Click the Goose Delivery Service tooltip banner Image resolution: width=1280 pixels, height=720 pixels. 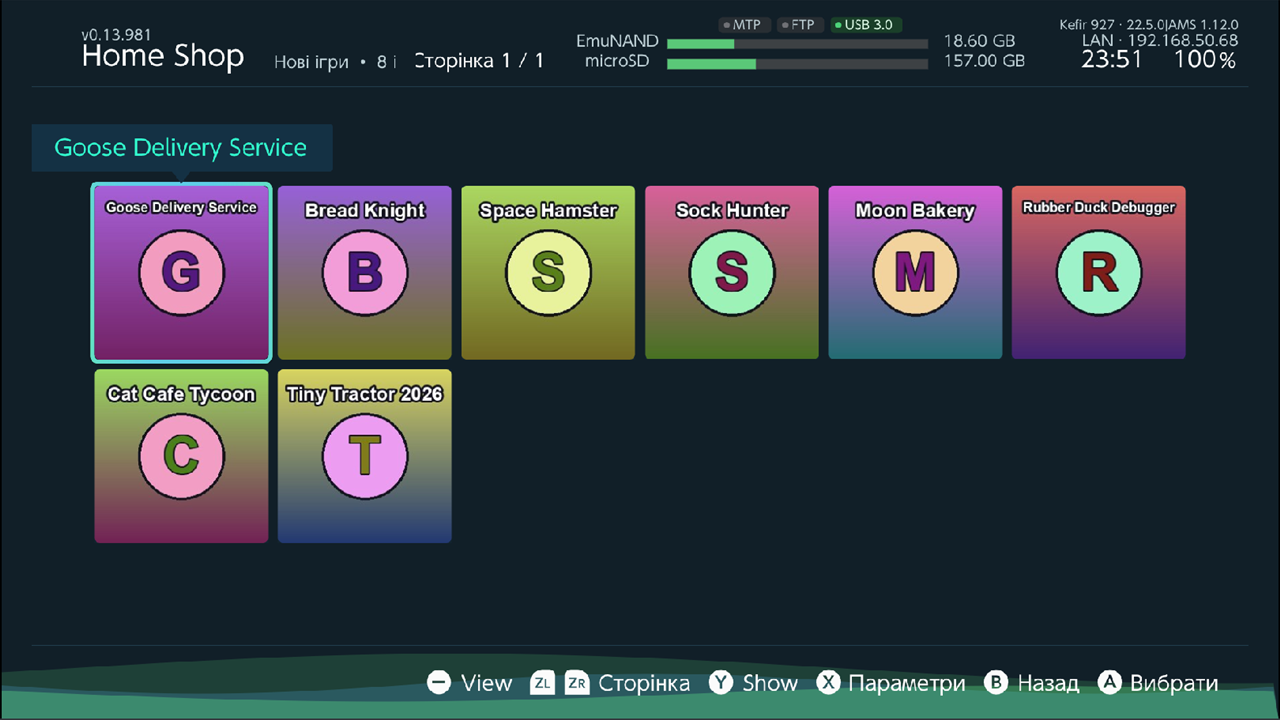pos(181,148)
